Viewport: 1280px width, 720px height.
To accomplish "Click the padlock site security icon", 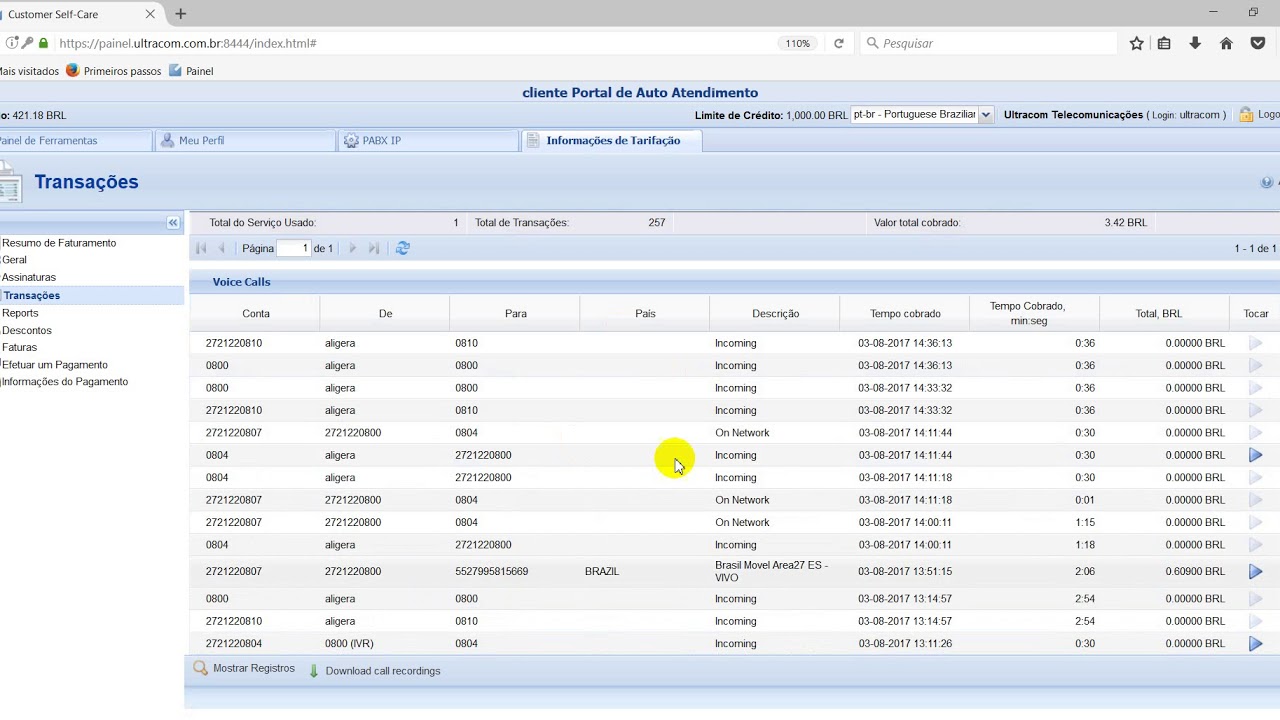I will [x=43, y=43].
